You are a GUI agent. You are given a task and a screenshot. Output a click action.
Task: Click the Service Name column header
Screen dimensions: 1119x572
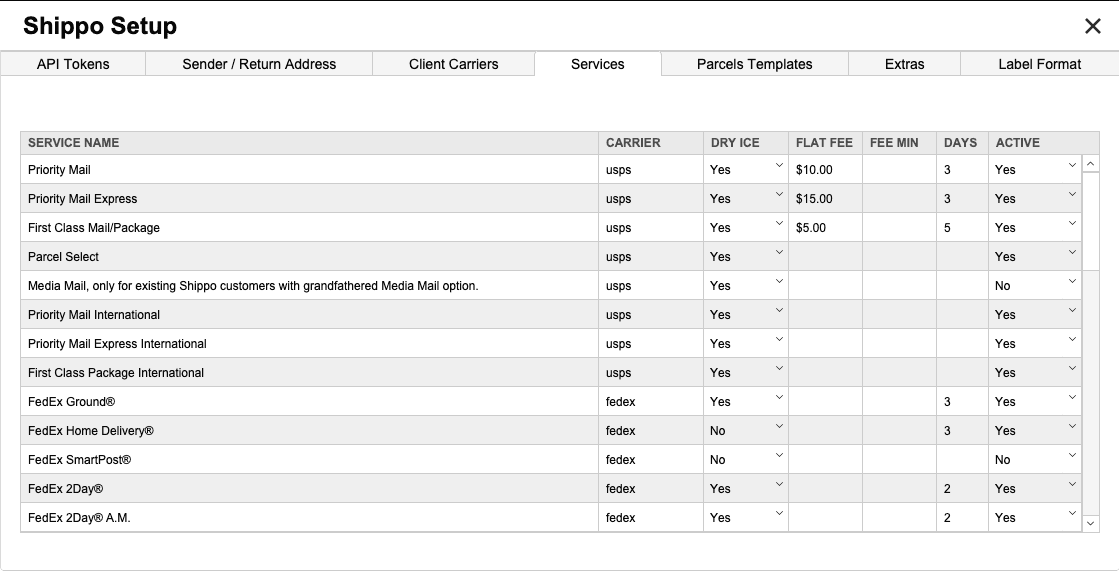point(73,143)
